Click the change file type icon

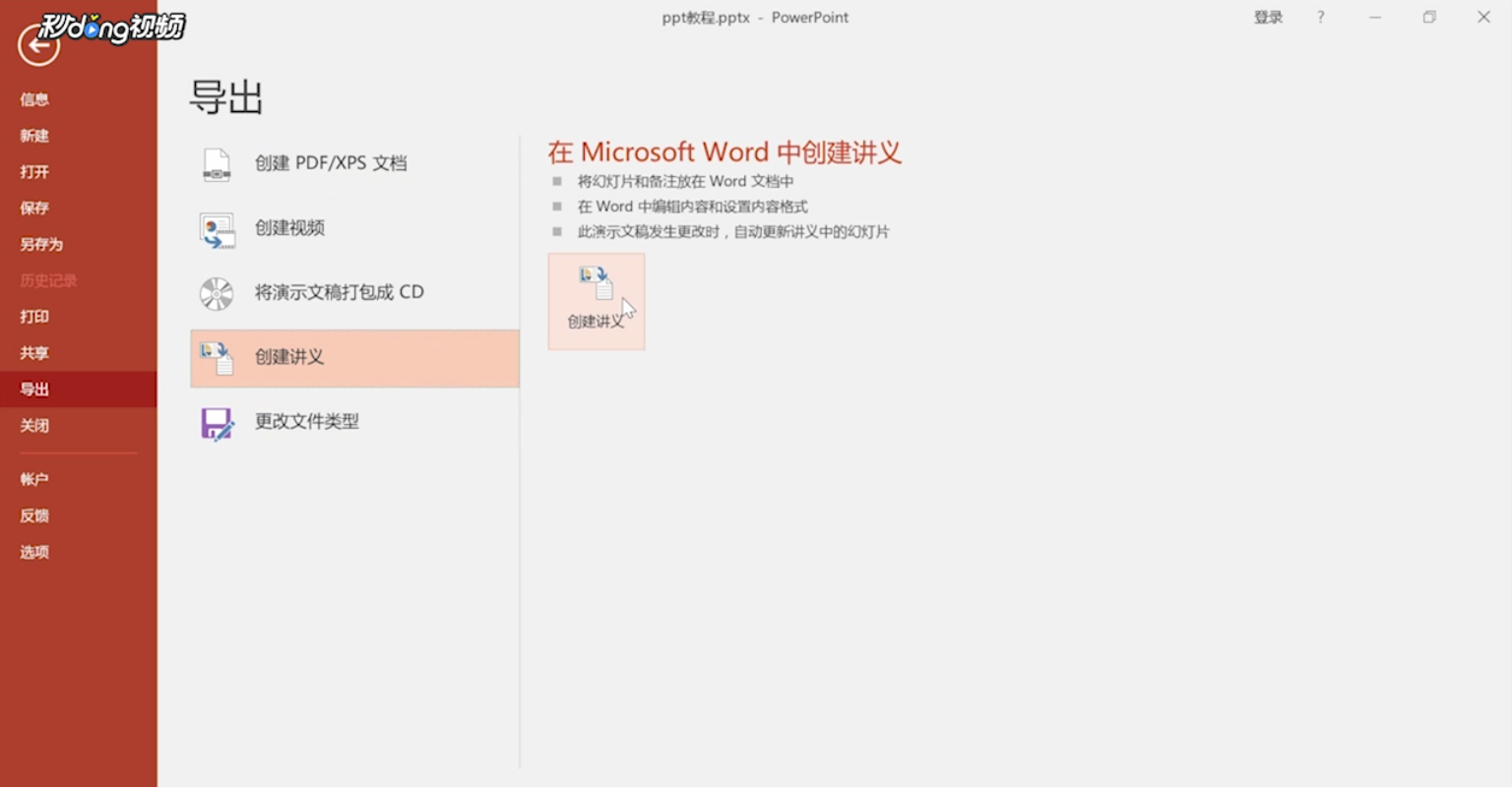217,423
